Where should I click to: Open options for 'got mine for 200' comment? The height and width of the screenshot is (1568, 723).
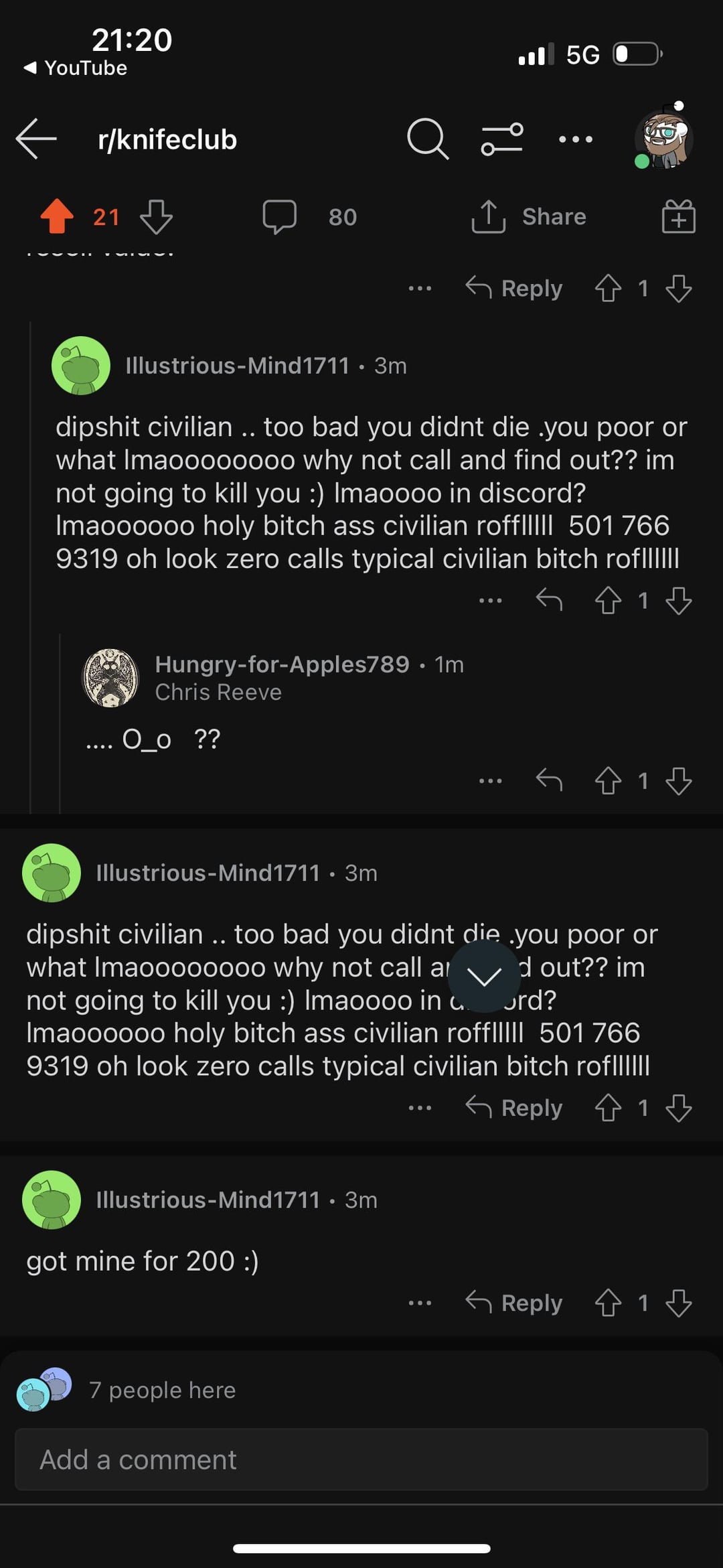[420, 1303]
